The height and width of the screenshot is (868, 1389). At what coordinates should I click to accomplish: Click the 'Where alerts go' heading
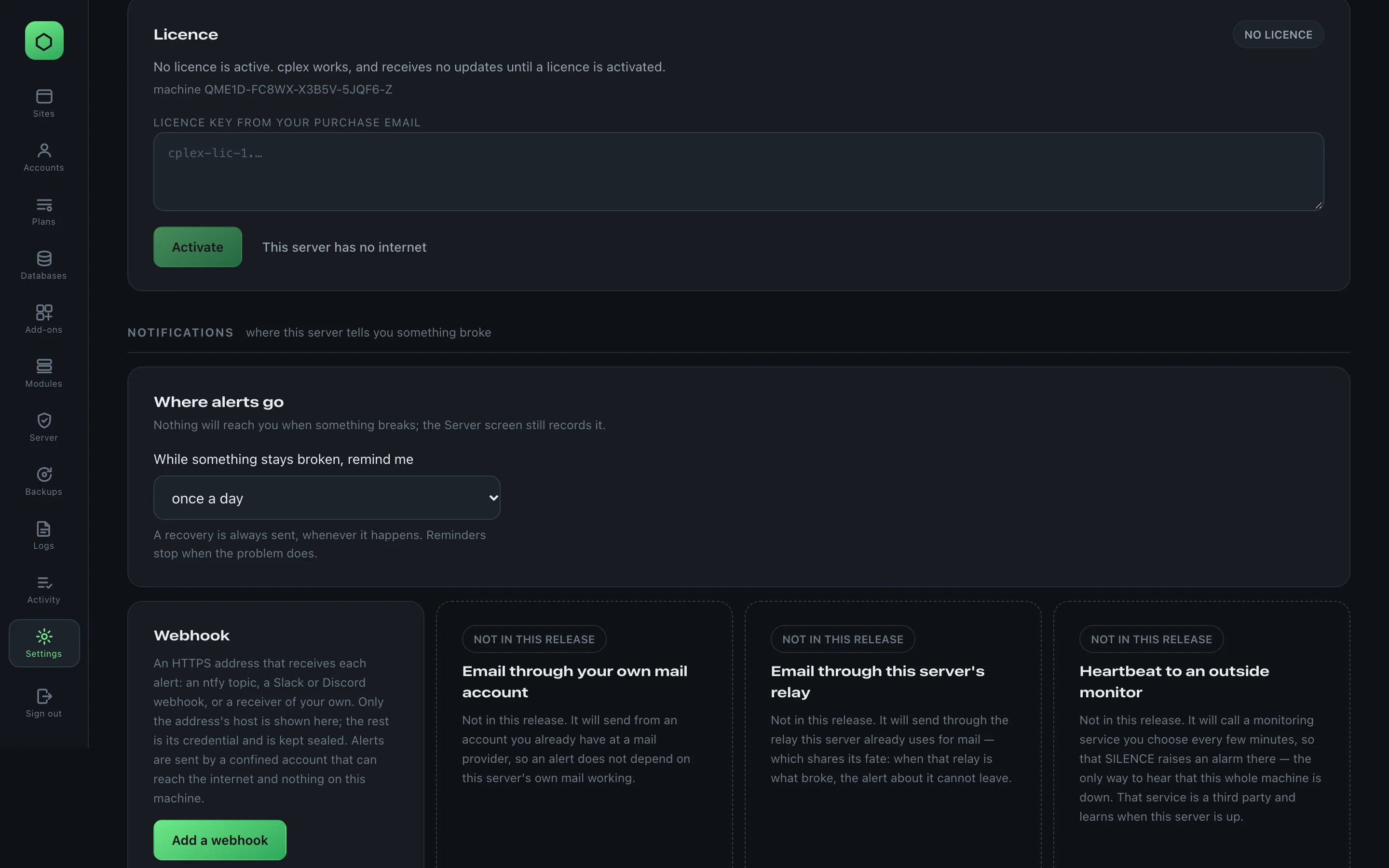coord(218,402)
